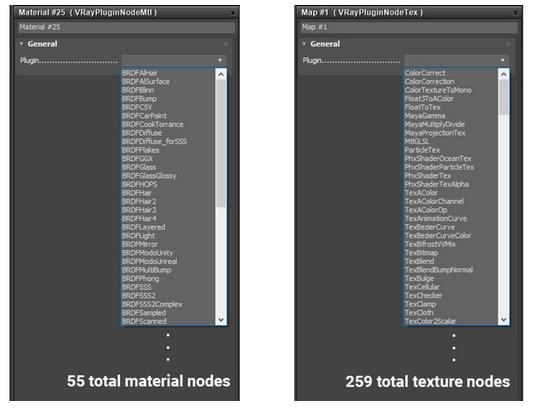This screenshot has width=535, height=408.
Task: Select TexAnimationCurve in the list
Action: pyautogui.click(x=436, y=218)
